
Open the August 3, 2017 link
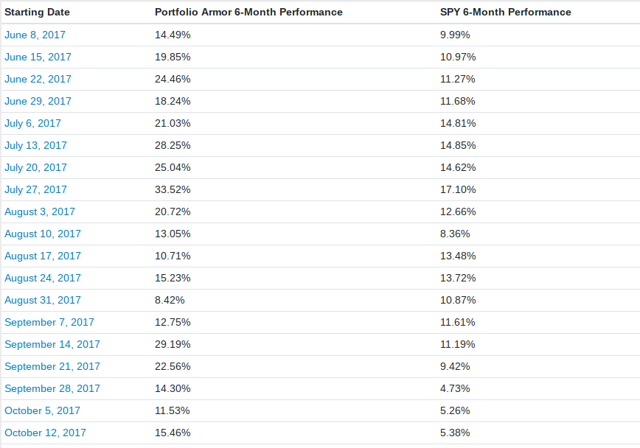(x=40, y=212)
